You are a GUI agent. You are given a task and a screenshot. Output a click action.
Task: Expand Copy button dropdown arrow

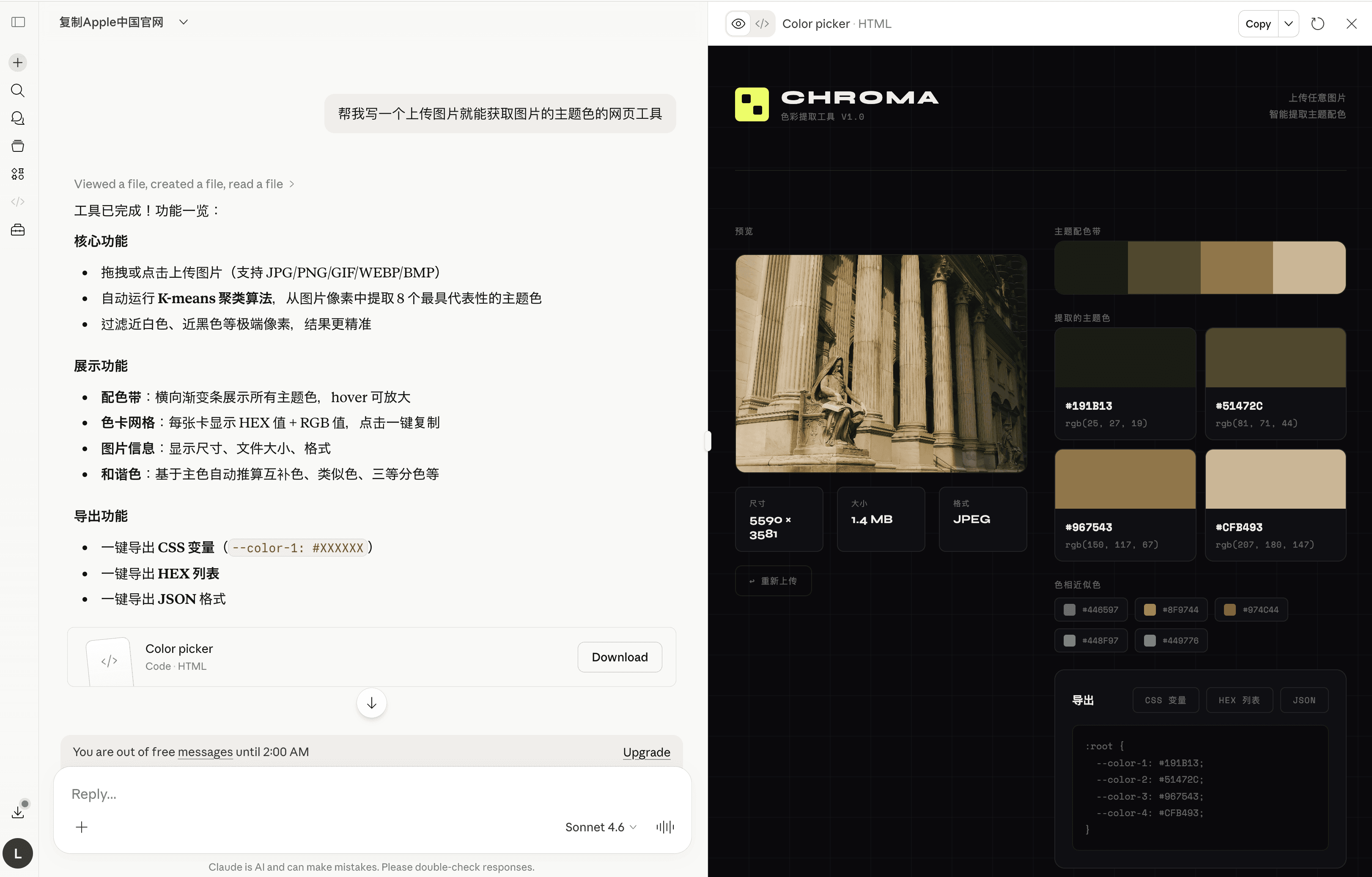coord(1288,24)
